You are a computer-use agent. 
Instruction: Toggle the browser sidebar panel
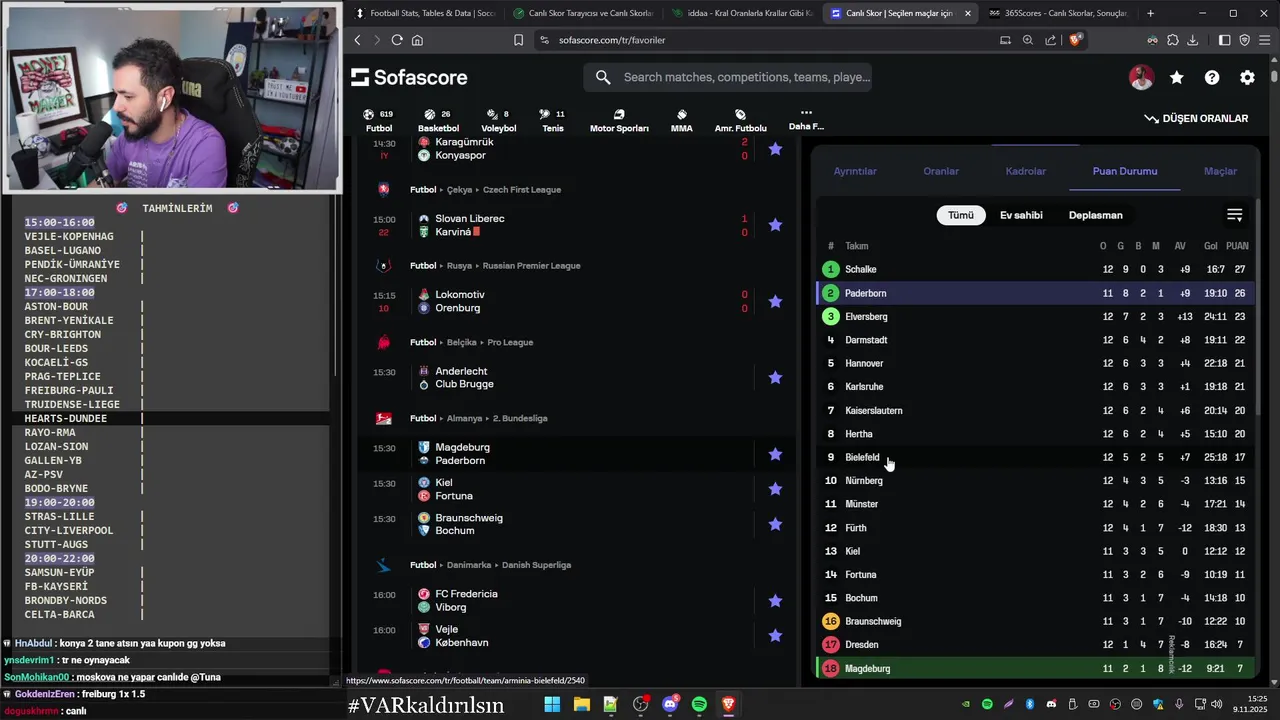(1225, 40)
